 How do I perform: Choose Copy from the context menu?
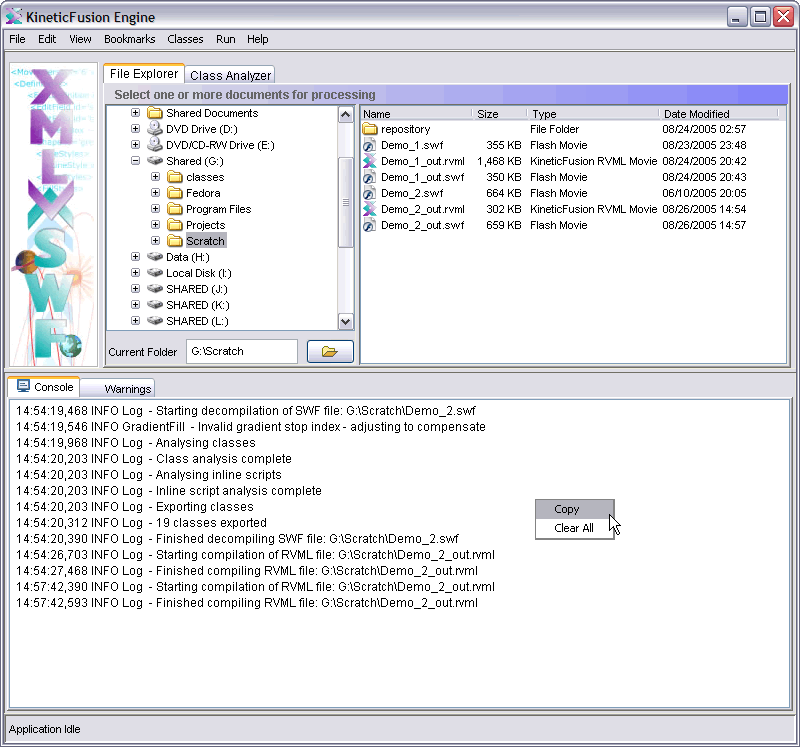[567, 509]
